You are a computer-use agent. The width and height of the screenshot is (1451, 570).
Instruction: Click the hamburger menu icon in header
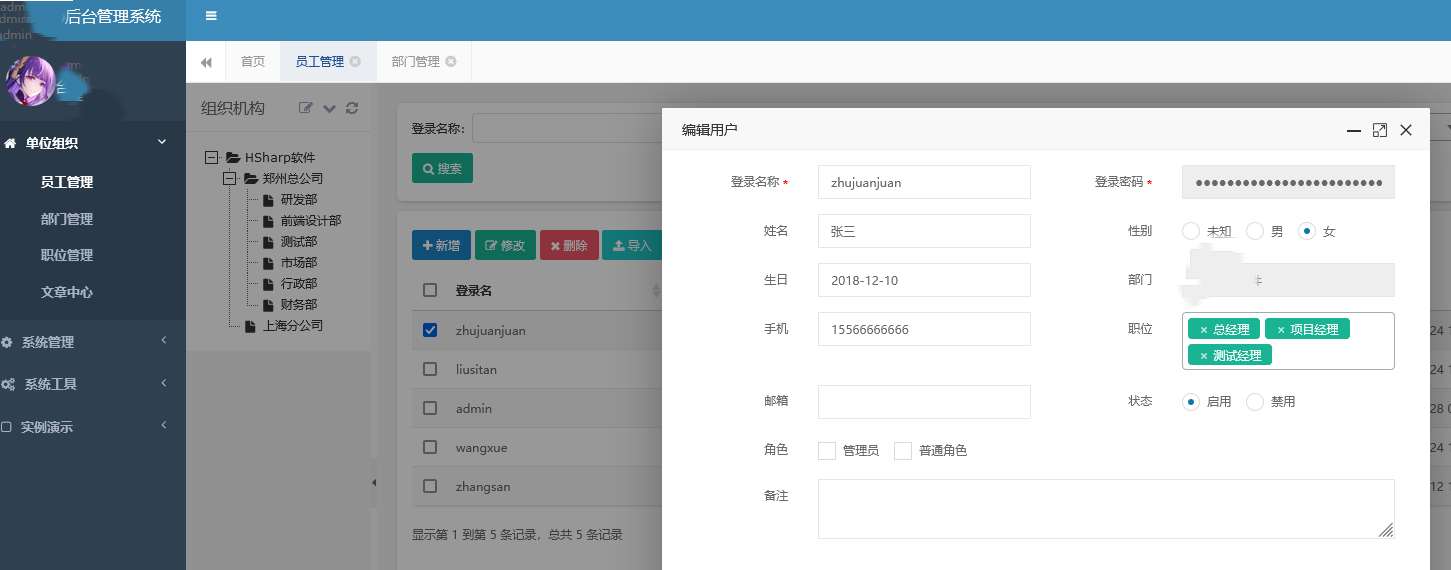(x=211, y=16)
